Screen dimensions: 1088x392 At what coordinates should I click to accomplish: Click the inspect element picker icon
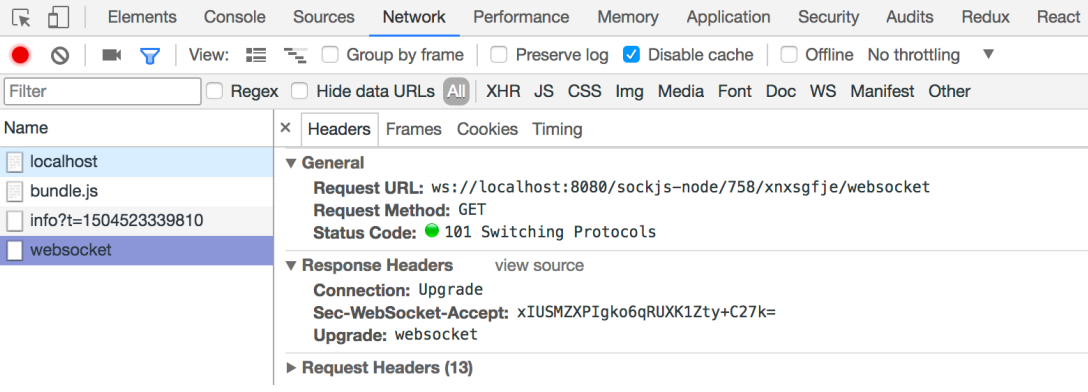[22, 17]
